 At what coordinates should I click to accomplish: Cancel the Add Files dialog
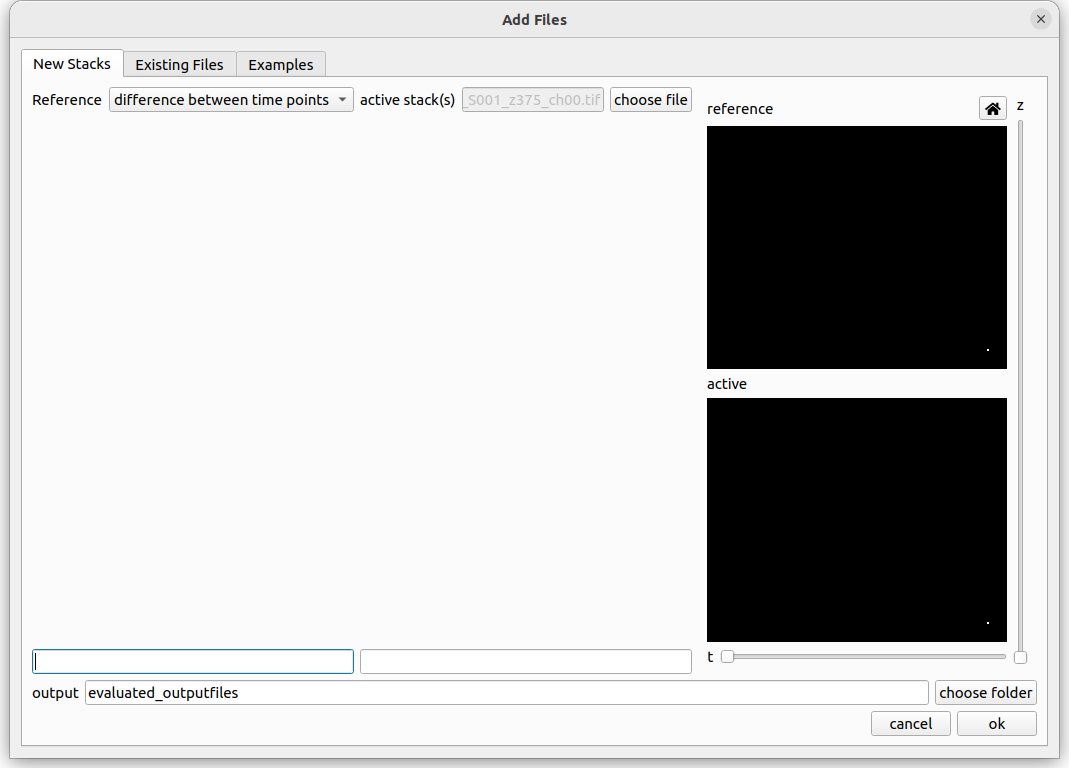pyautogui.click(x=910, y=724)
